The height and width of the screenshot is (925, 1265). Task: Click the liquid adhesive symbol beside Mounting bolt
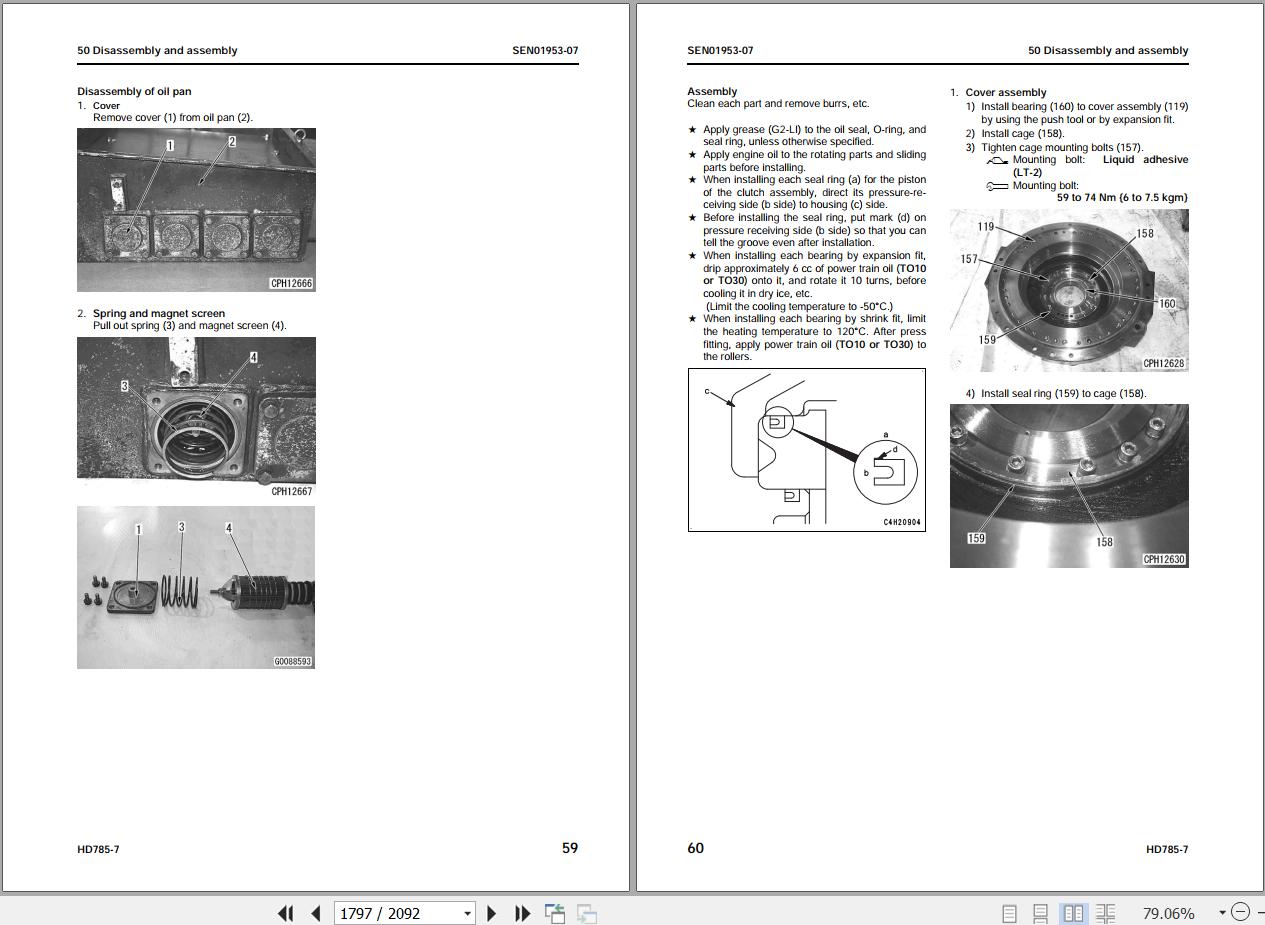coord(997,160)
